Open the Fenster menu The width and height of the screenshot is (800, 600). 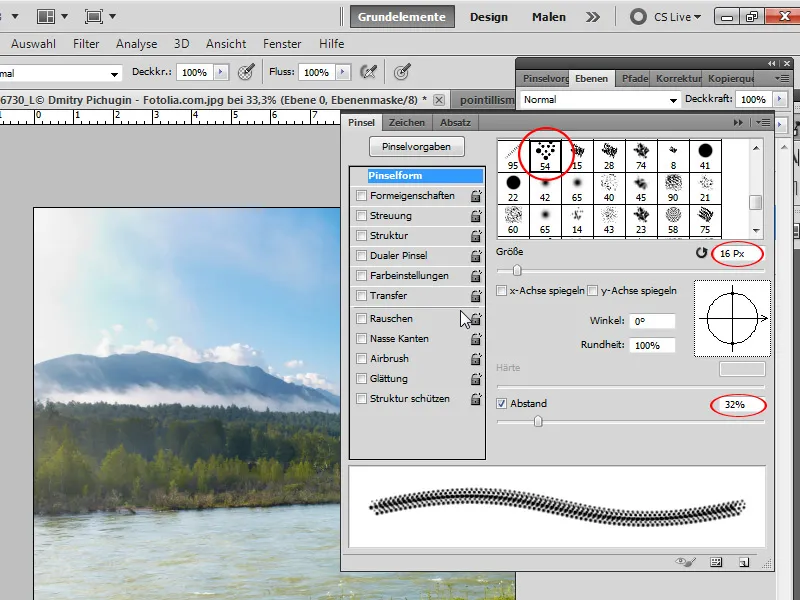[282, 44]
